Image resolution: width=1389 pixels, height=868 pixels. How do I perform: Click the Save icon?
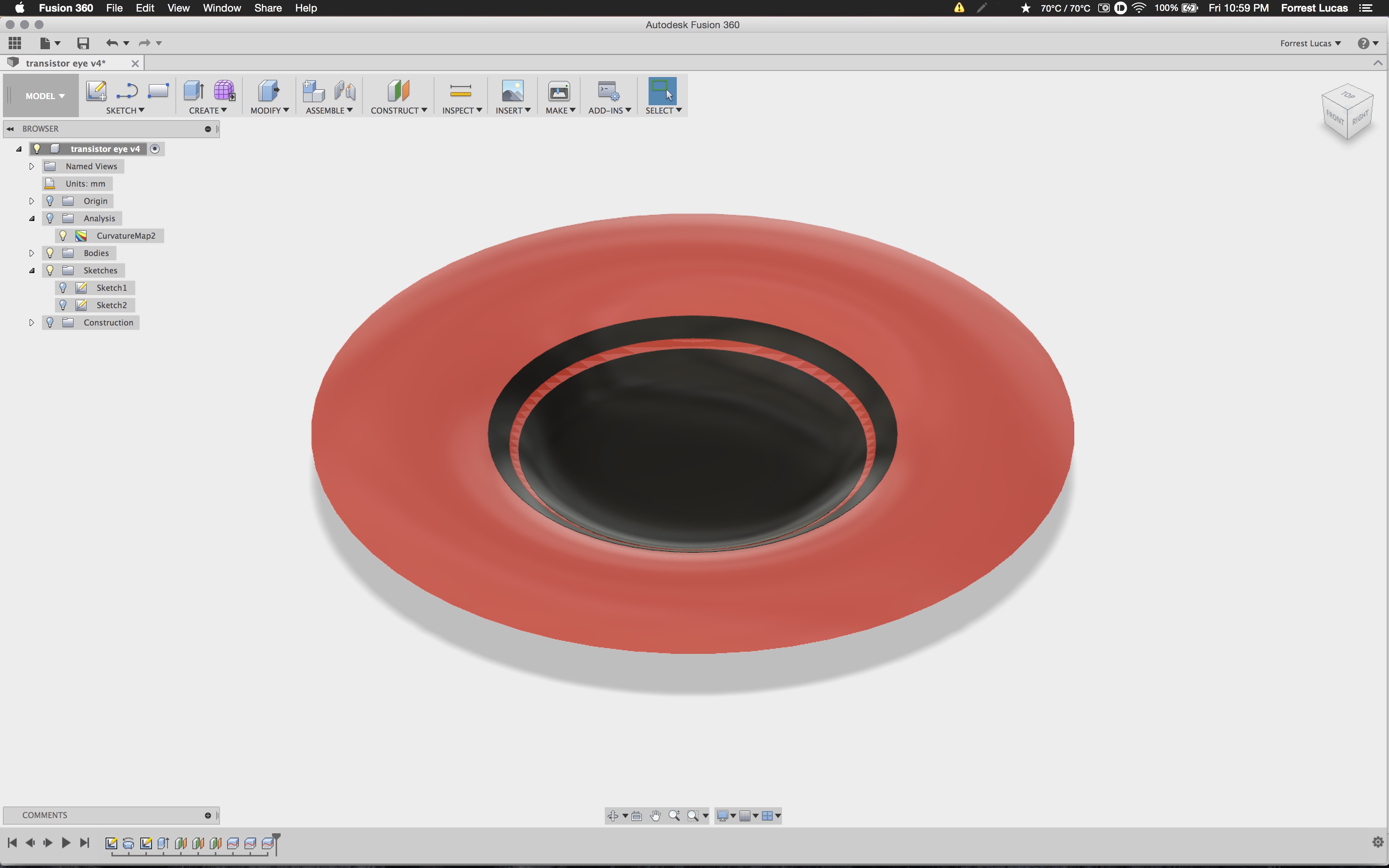(x=83, y=43)
